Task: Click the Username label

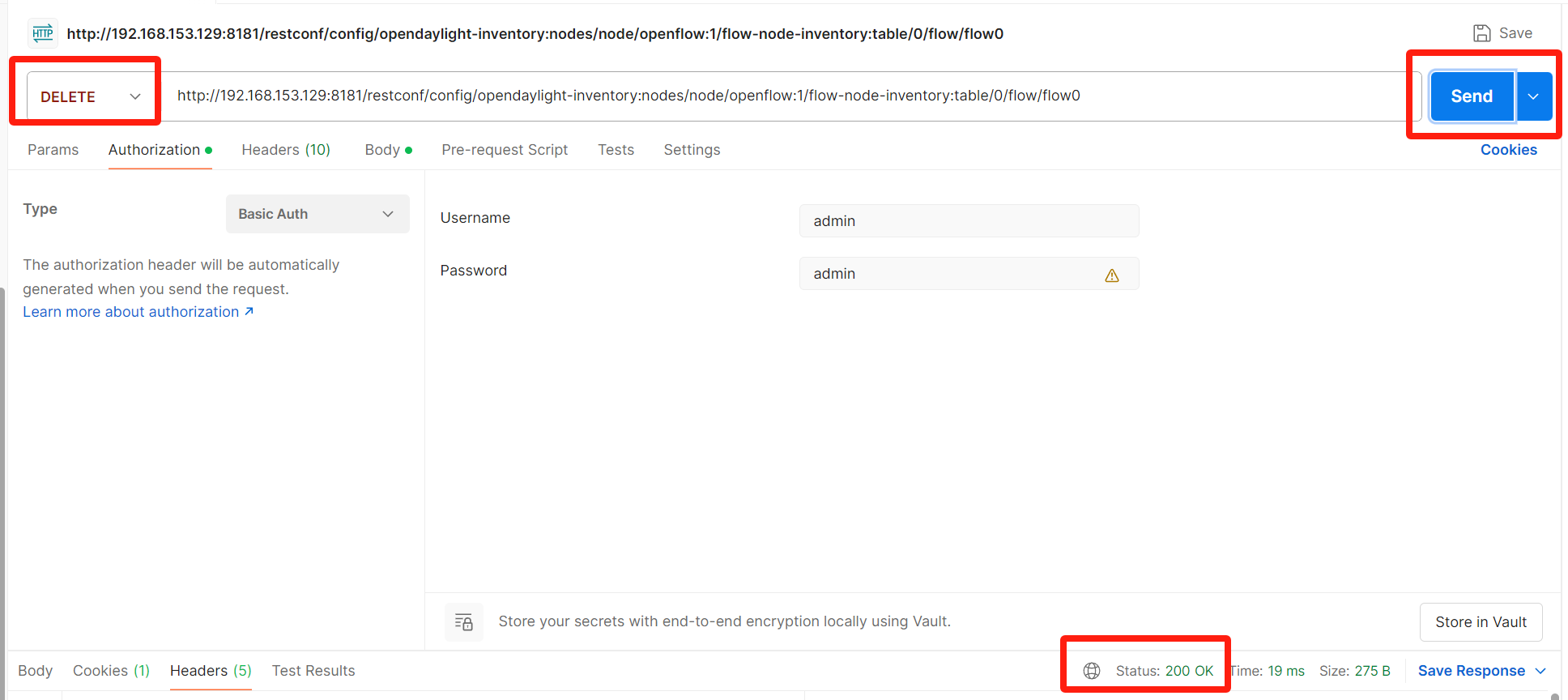Action: coord(475,218)
